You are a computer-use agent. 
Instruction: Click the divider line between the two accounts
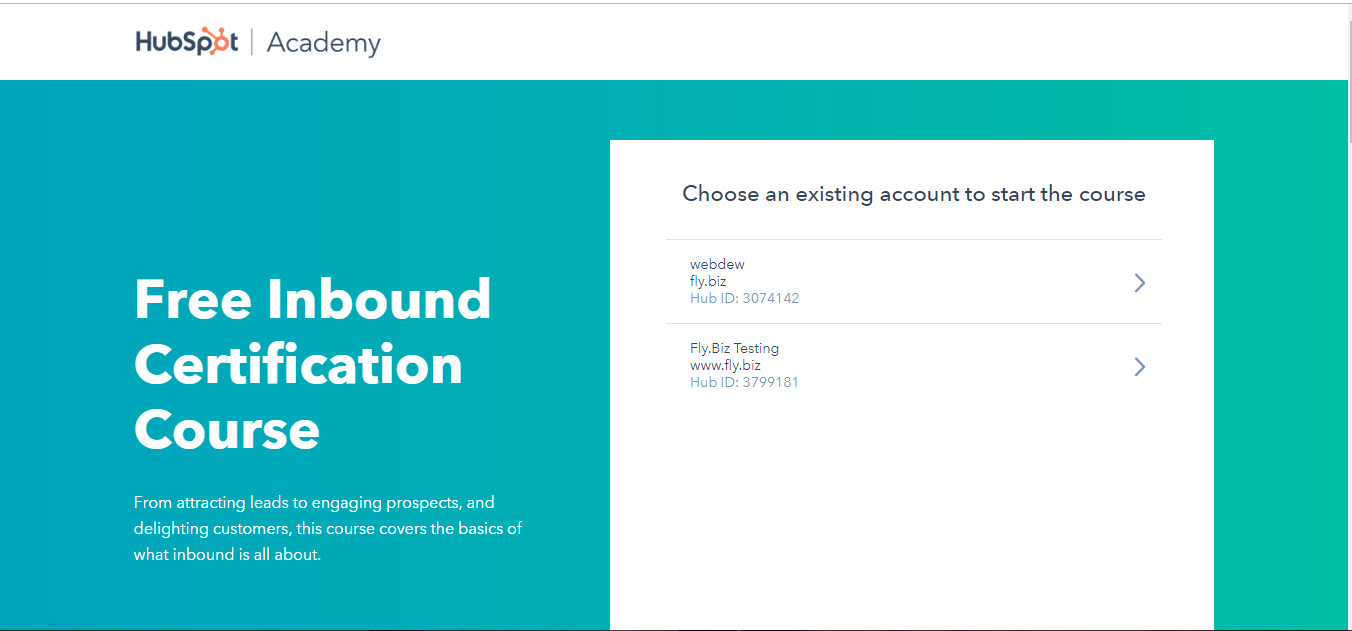coord(913,323)
